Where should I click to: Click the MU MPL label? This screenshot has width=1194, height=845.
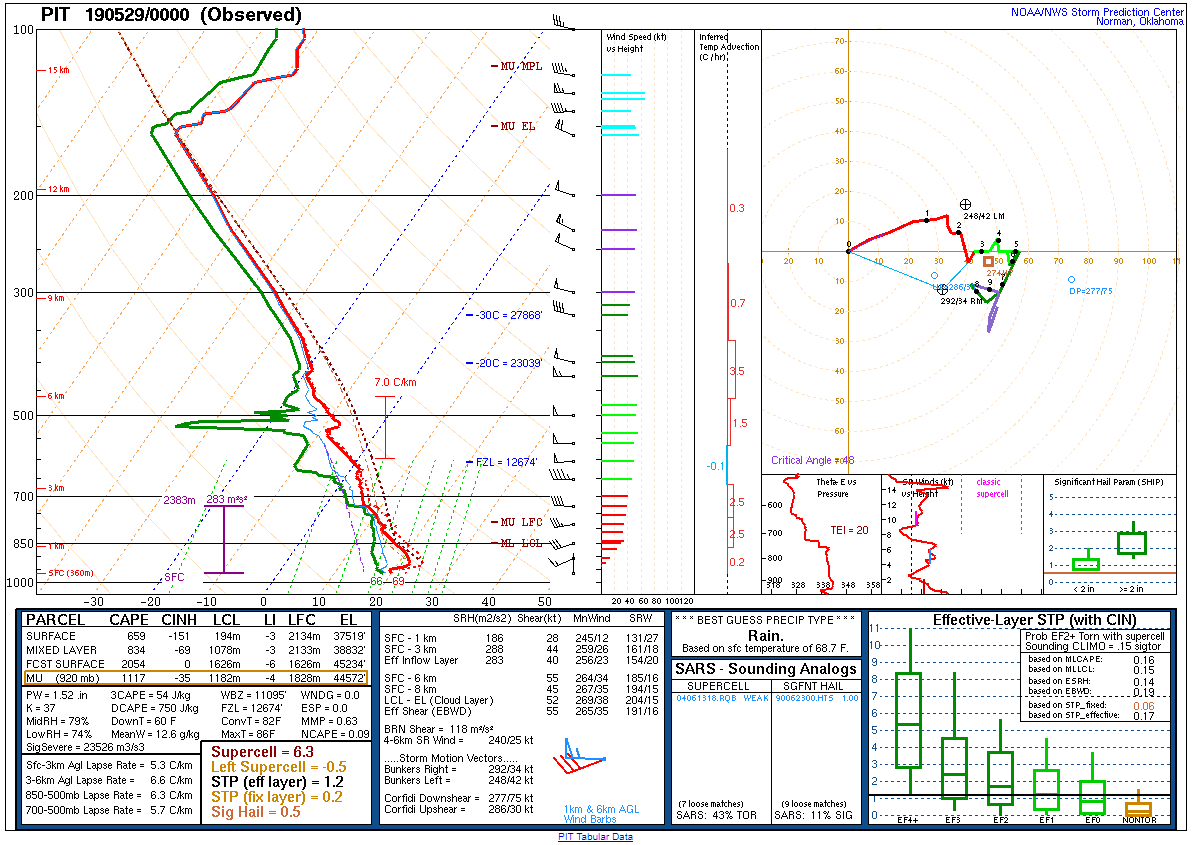pos(521,66)
